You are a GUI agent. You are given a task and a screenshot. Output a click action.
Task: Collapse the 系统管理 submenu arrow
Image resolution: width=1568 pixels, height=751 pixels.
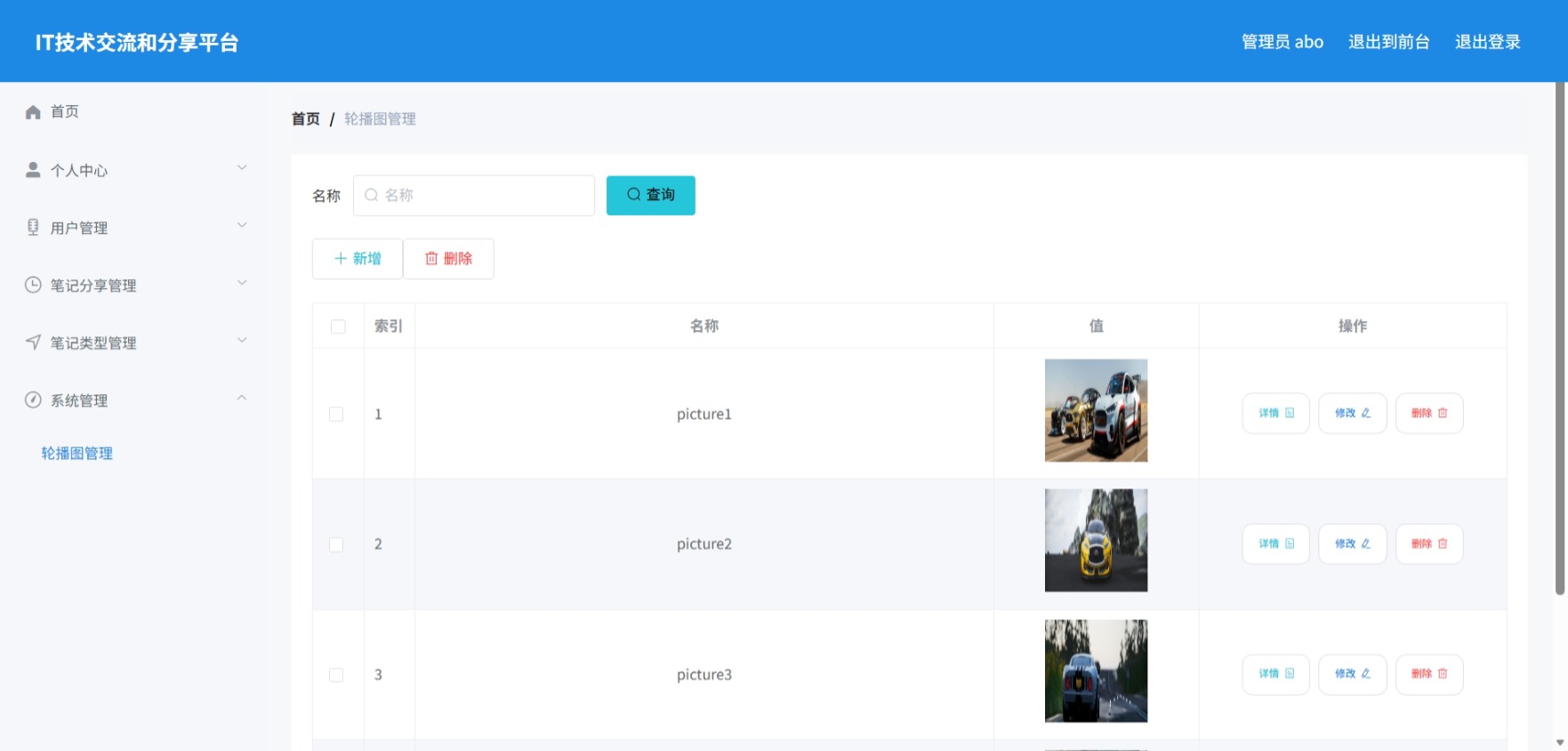[242, 398]
